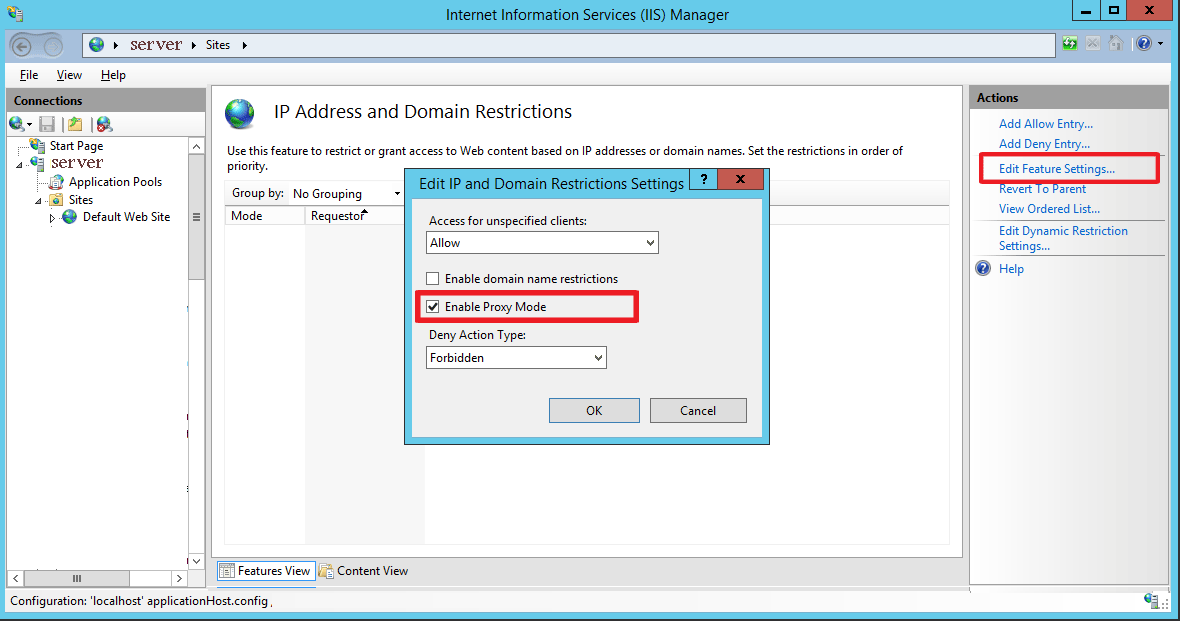The width and height of the screenshot is (1180, 621).
Task: Close the Edit IP Restrictions dialog
Action: point(741,178)
